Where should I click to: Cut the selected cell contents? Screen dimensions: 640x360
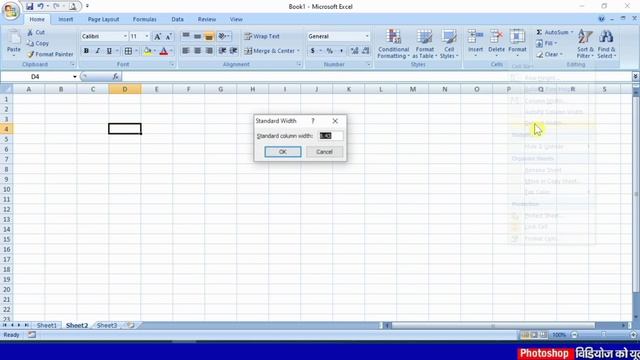point(36,32)
